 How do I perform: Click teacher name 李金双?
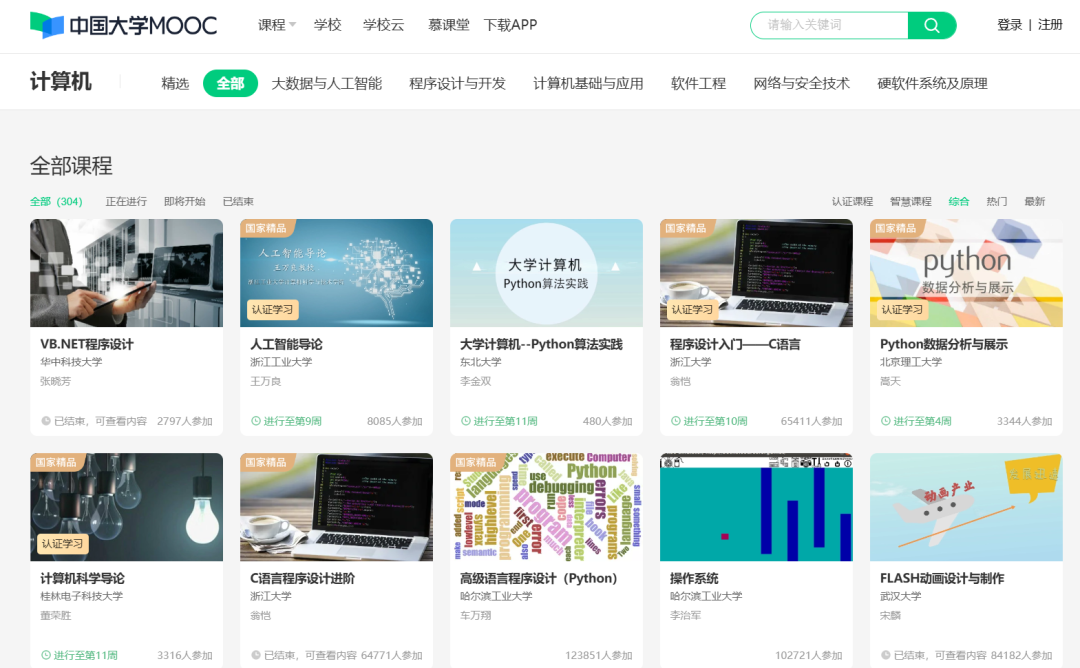tap(475, 382)
